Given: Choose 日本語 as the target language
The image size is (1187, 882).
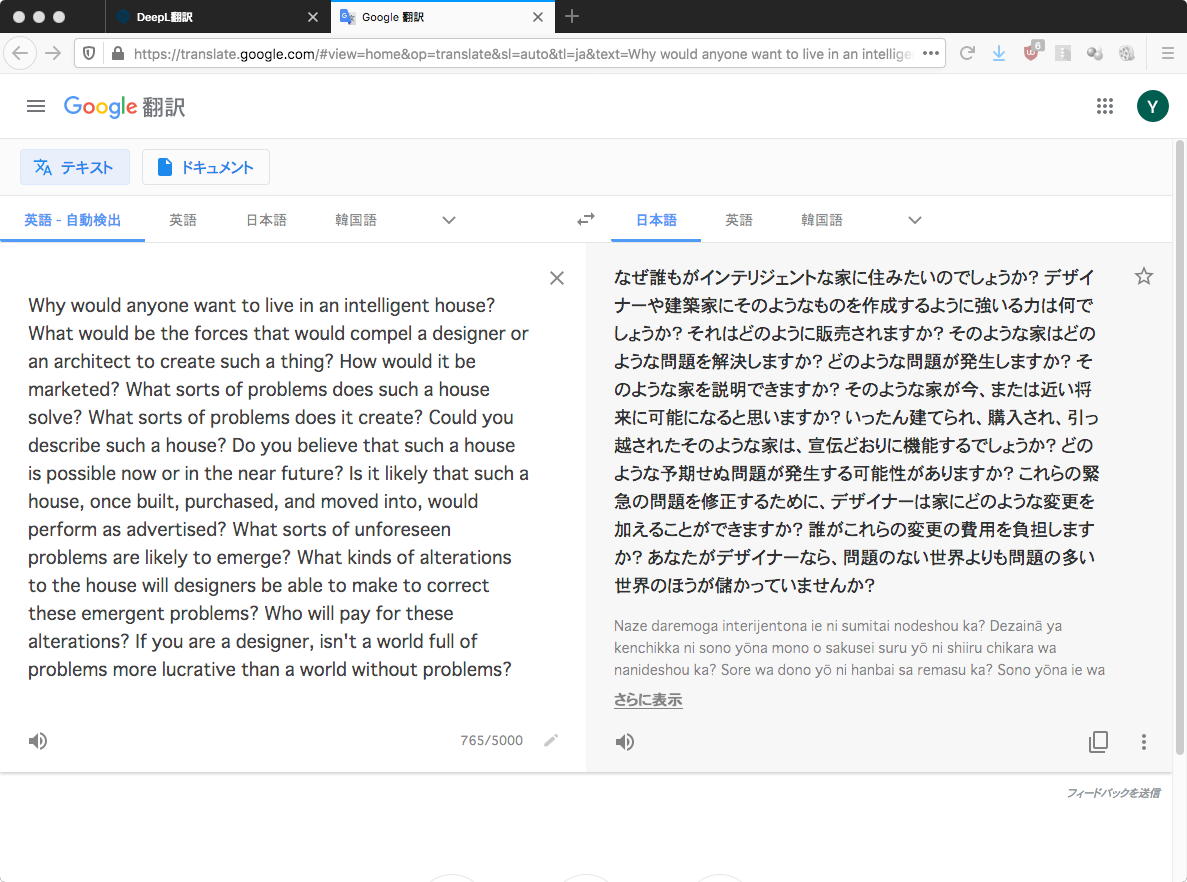Looking at the screenshot, I should (x=656, y=220).
